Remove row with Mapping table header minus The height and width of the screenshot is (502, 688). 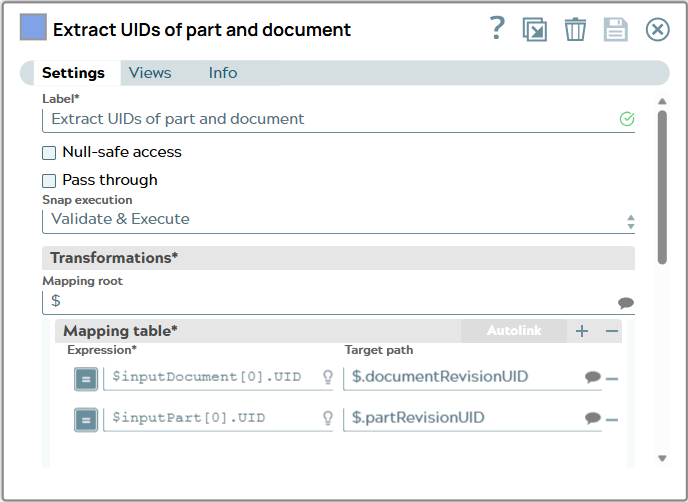point(612,331)
